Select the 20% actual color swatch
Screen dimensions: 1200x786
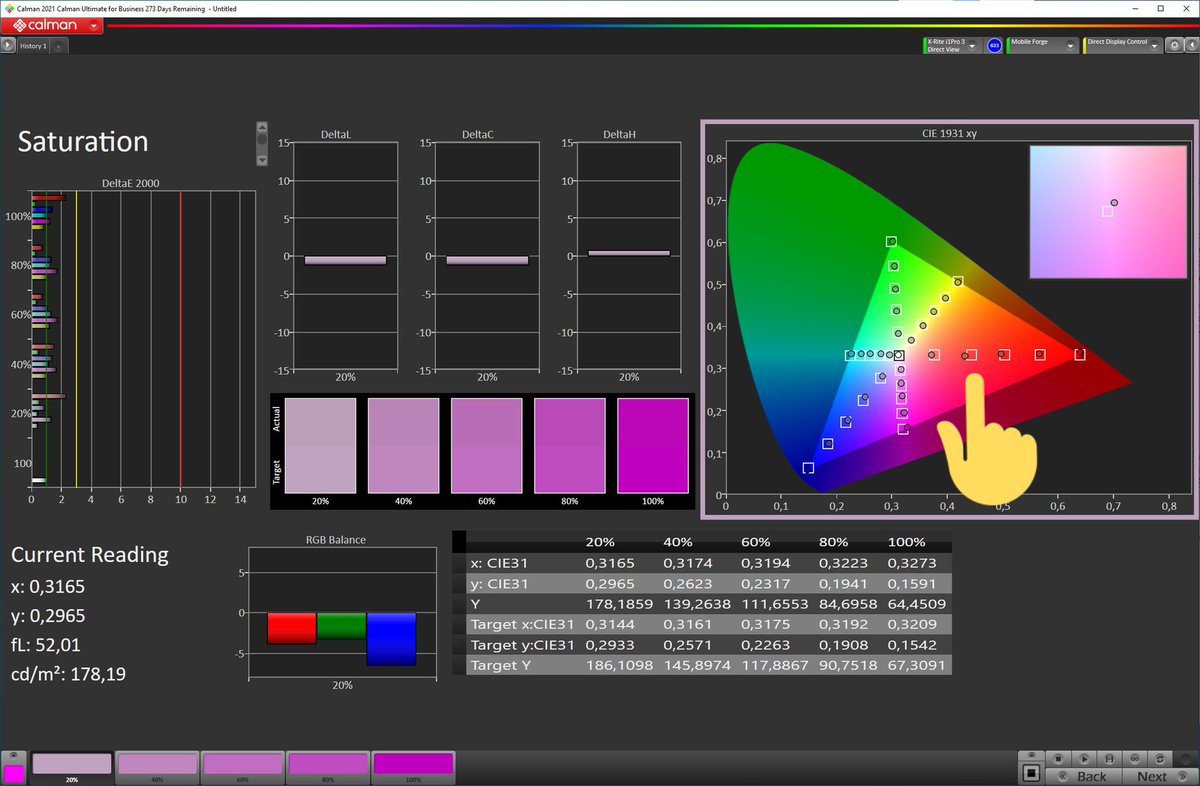click(320, 423)
